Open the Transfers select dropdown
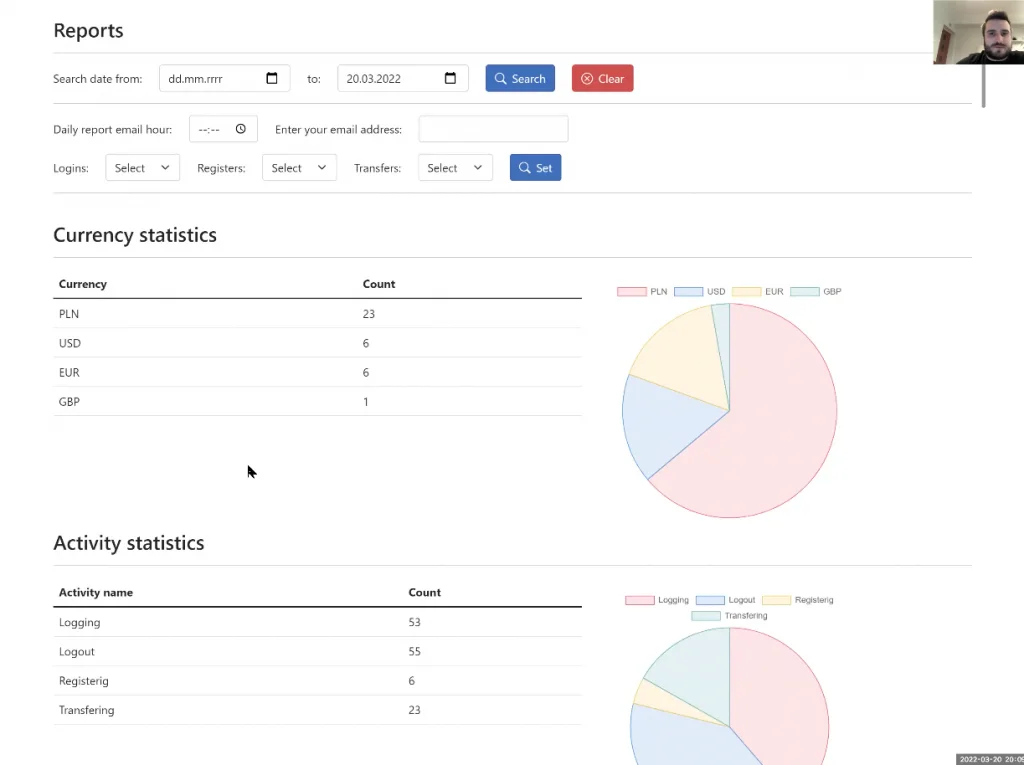1024x765 pixels. (455, 168)
